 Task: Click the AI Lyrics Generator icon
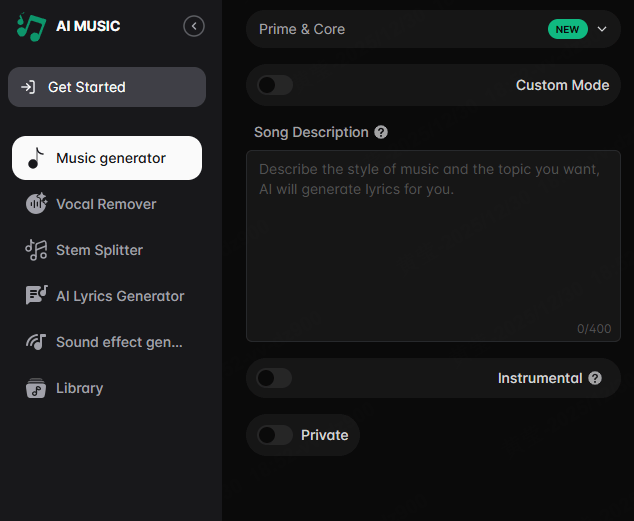(36, 295)
